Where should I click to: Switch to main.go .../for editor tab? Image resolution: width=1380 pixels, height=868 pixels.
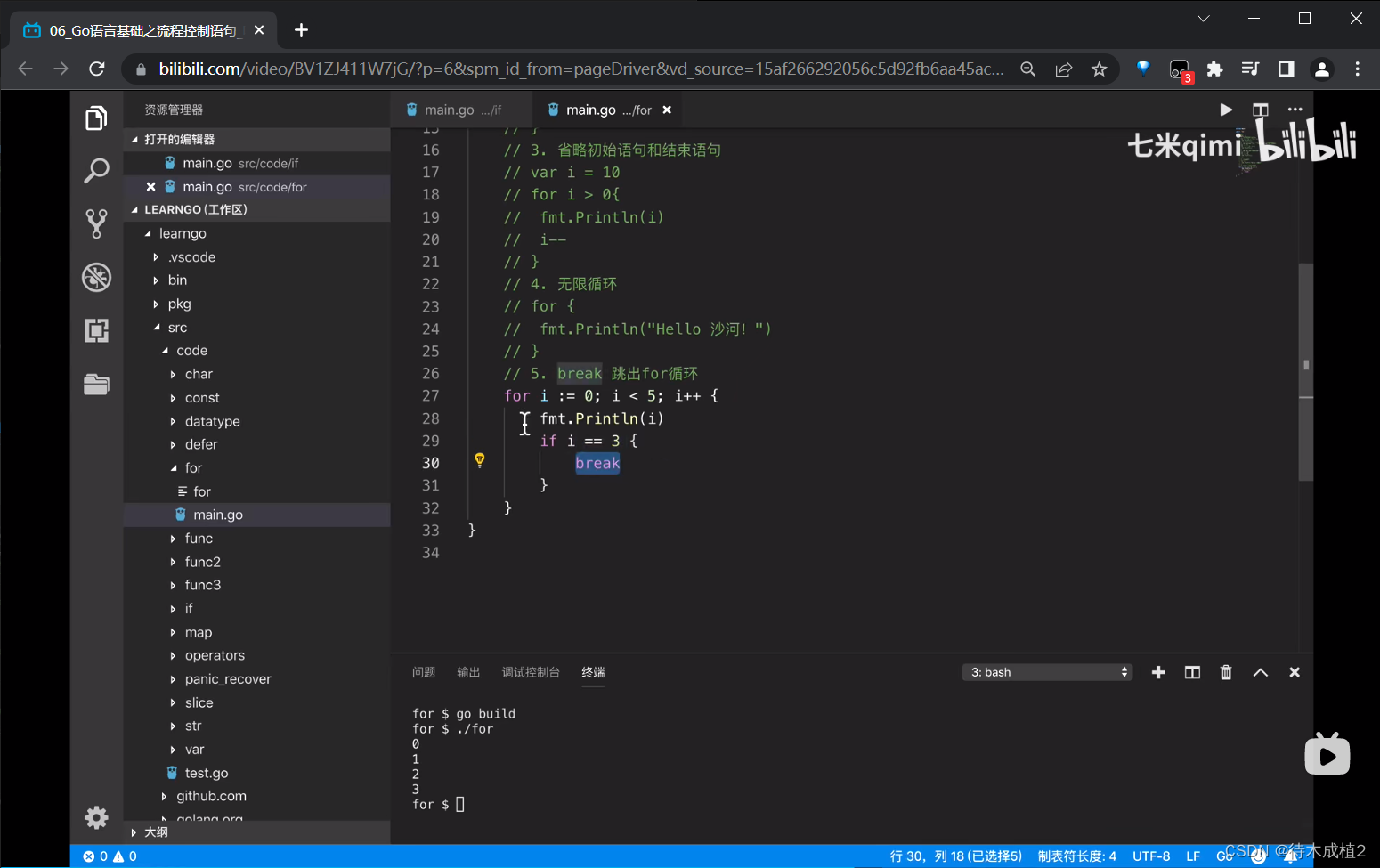pyautogui.click(x=609, y=110)
